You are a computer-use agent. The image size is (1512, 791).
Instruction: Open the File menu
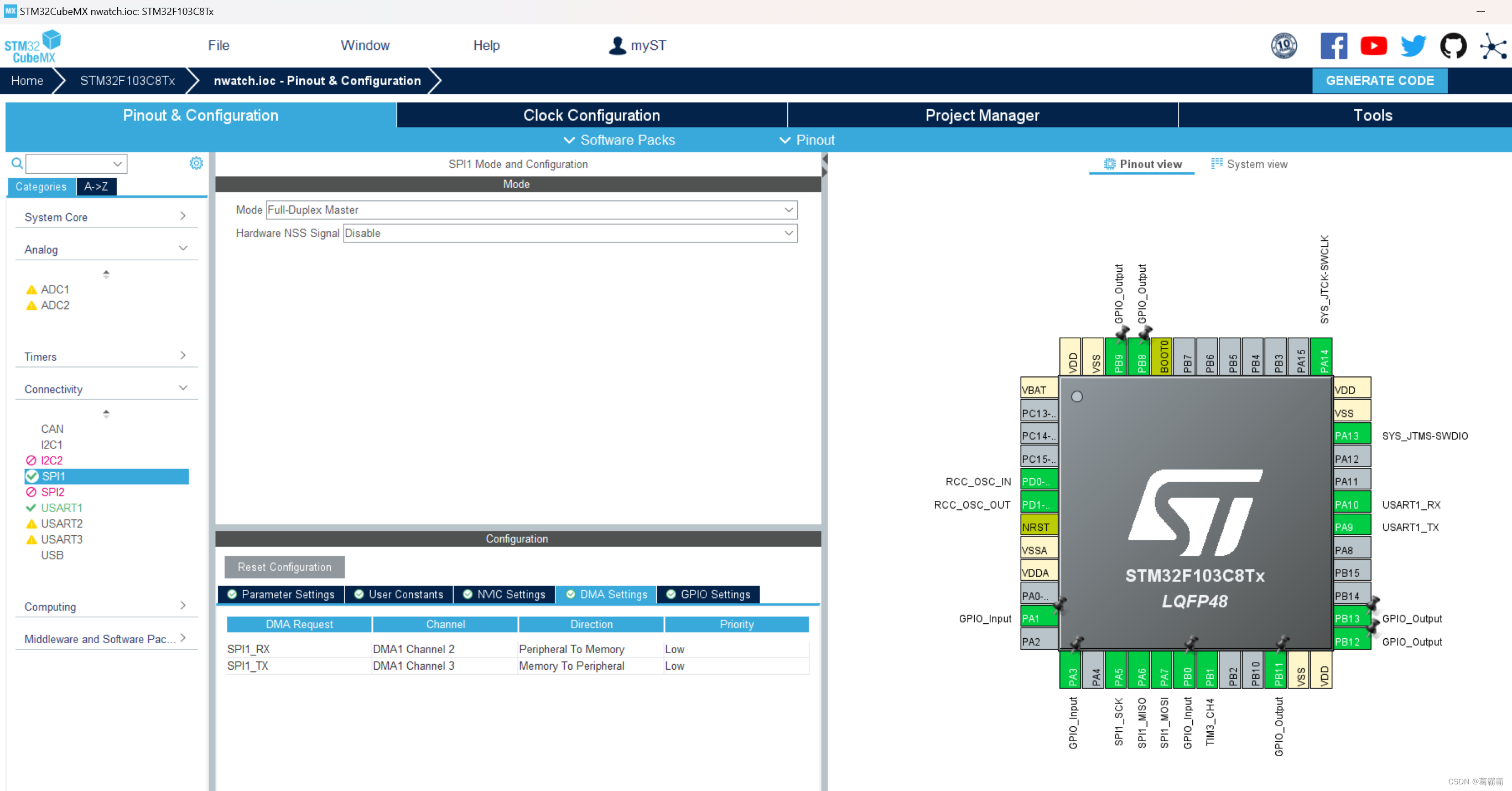click(219, 45)
